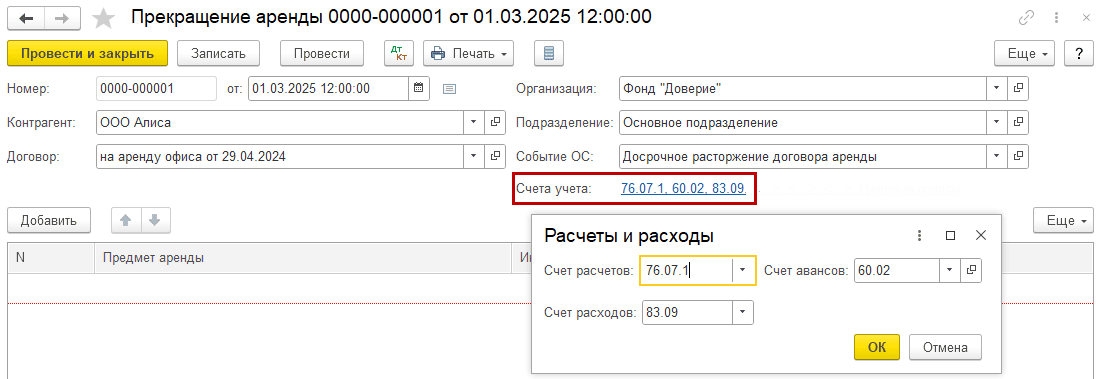This screenshot has height=379, width=1099.
Task: Open the Счет авансов 60.02 account record
Action: coord(971,270)
